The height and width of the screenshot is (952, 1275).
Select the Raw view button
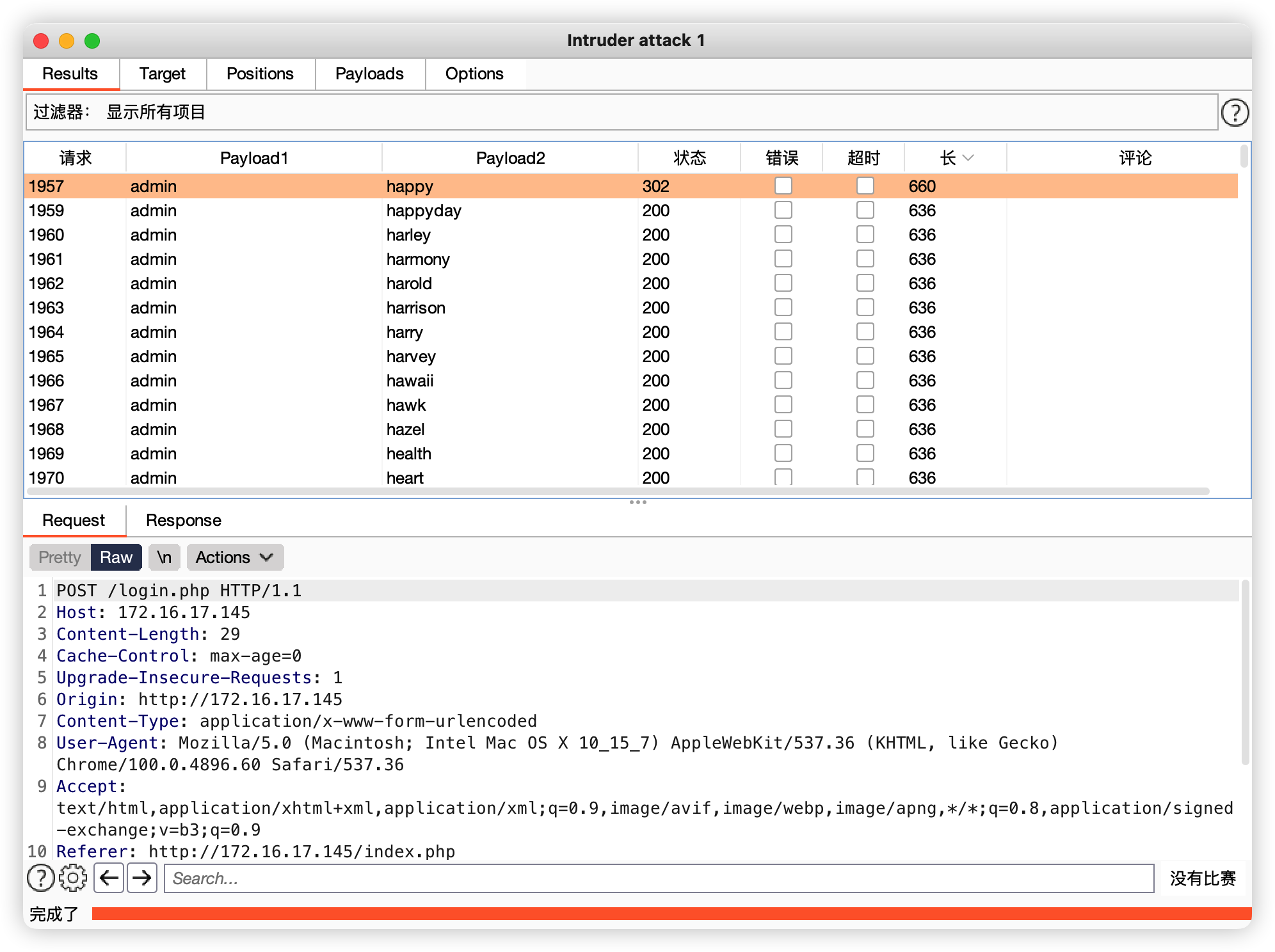tap(116, 557)
